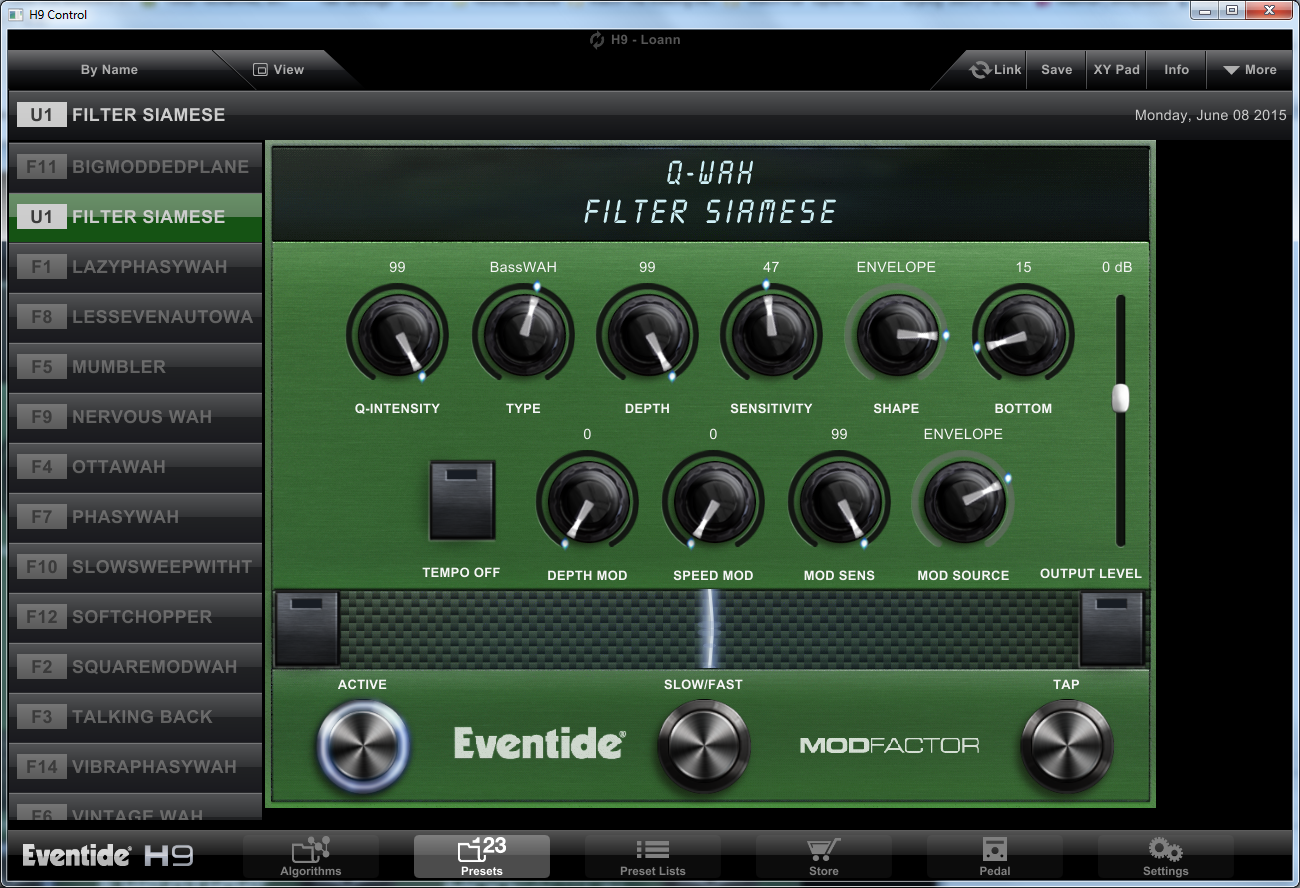This screenshot has width=1300, height=888.
Task: Open the By Name sort option
Action: (109, 70)
